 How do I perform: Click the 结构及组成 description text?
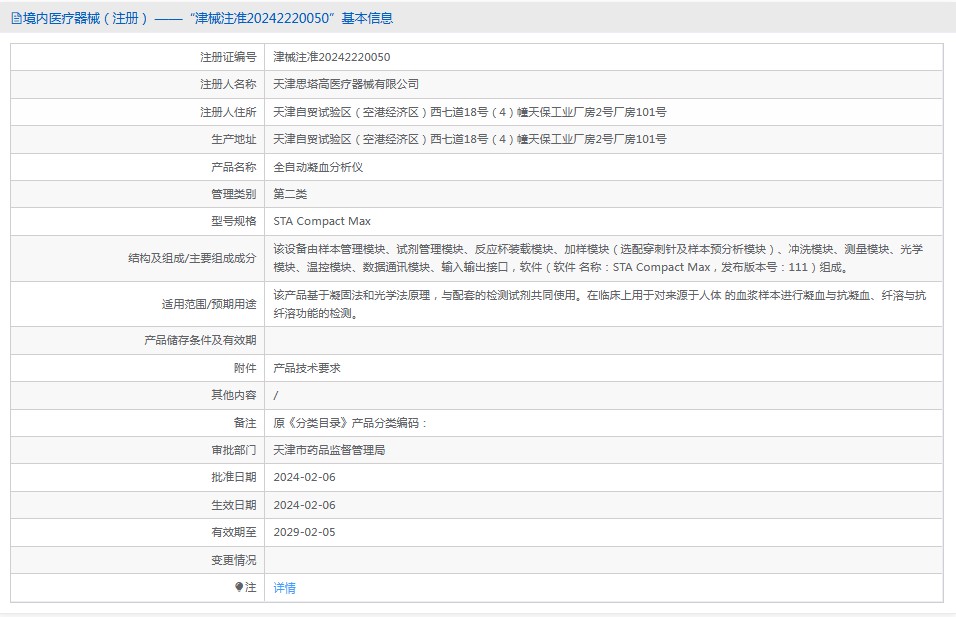pos(598,259)
